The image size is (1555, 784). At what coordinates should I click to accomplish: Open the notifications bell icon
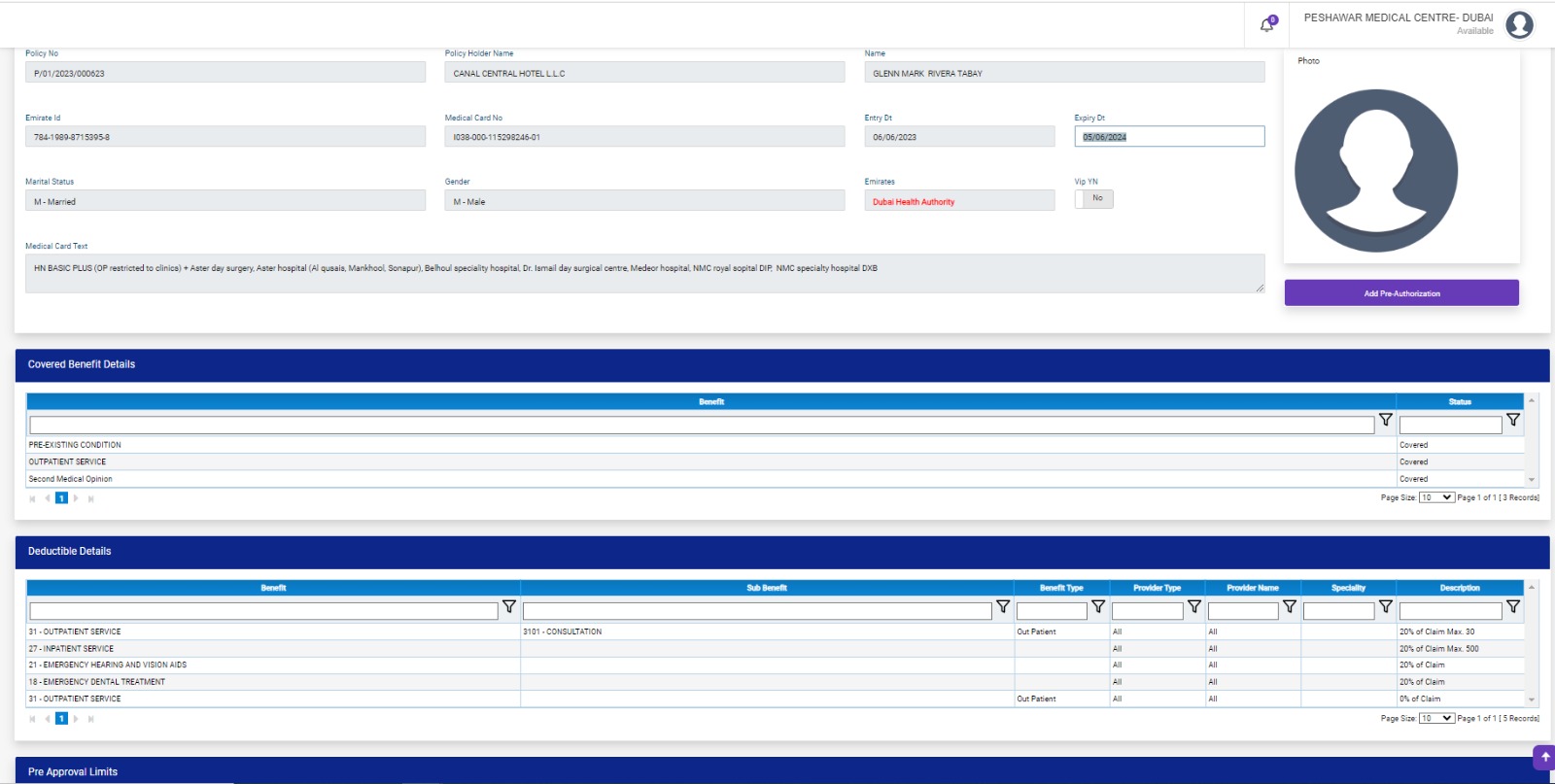(x=1267, y=25)
